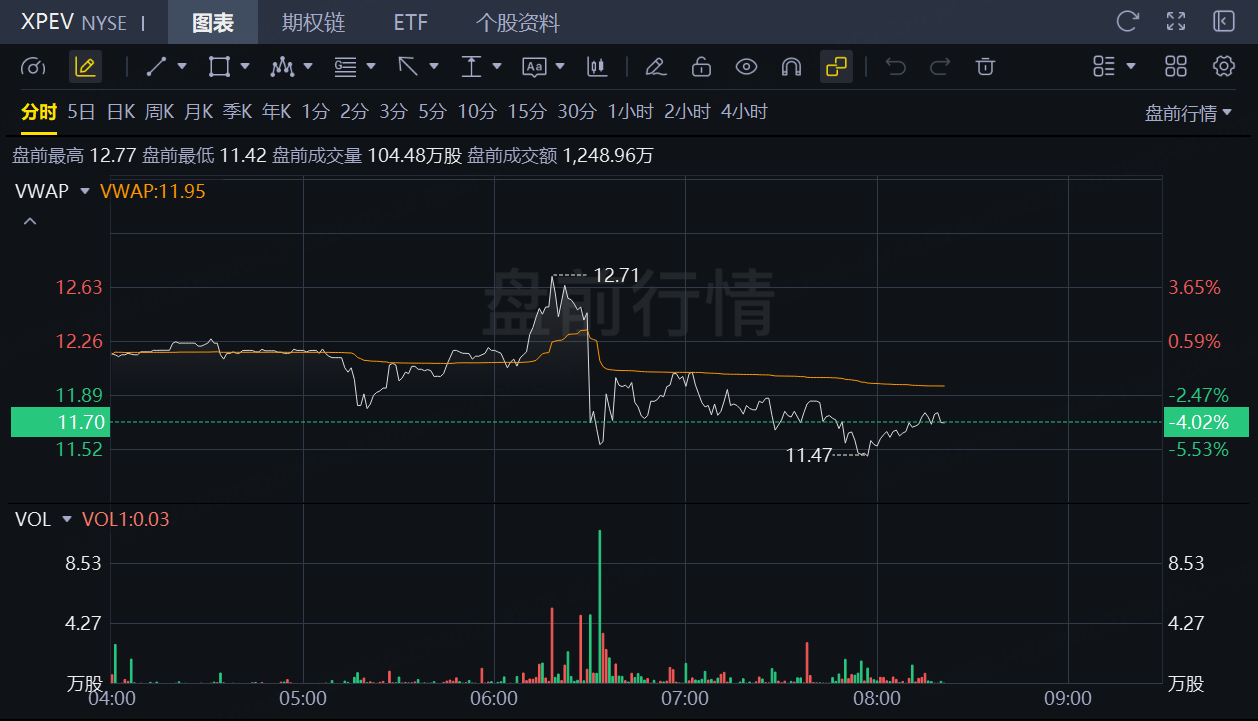This screenshot has width=1258, height=721.
Task: Click the eraser pencil icon
Action: tap(655, 67)
